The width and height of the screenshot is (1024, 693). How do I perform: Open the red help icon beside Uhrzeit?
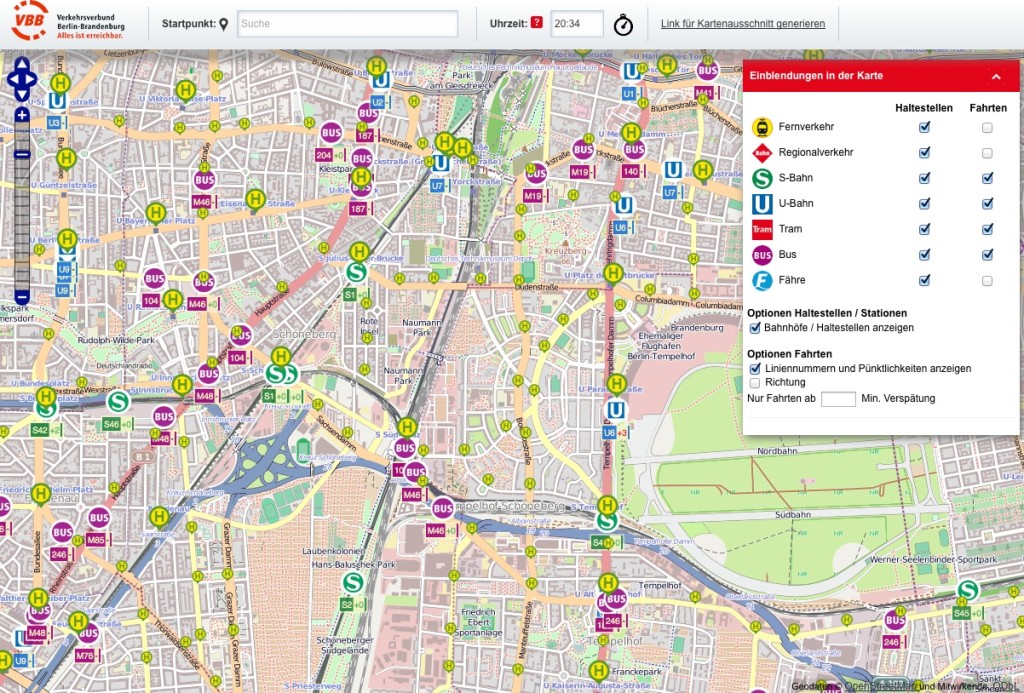[x=537, y=22]
